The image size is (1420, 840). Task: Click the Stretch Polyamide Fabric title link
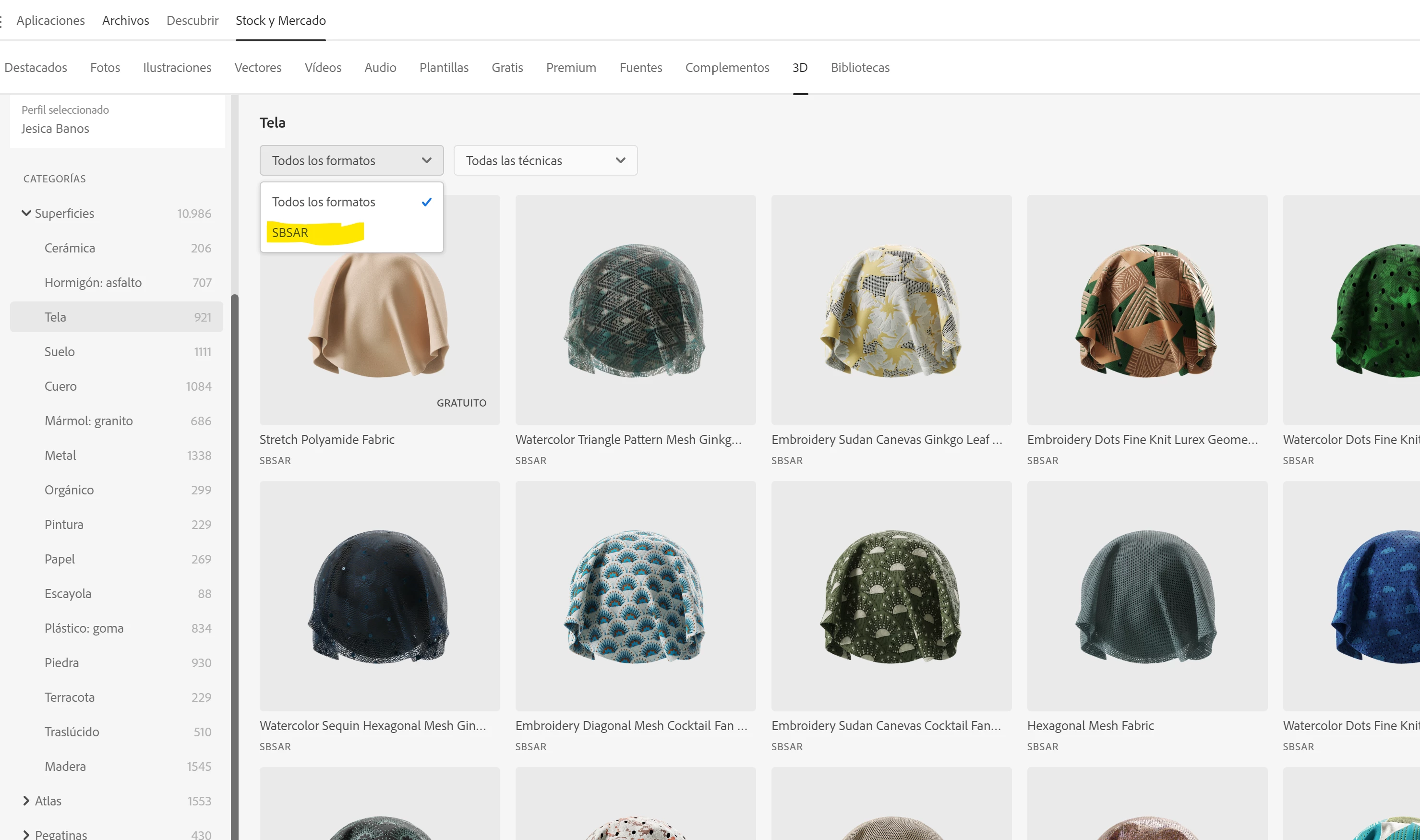click(x=326, y=439)
